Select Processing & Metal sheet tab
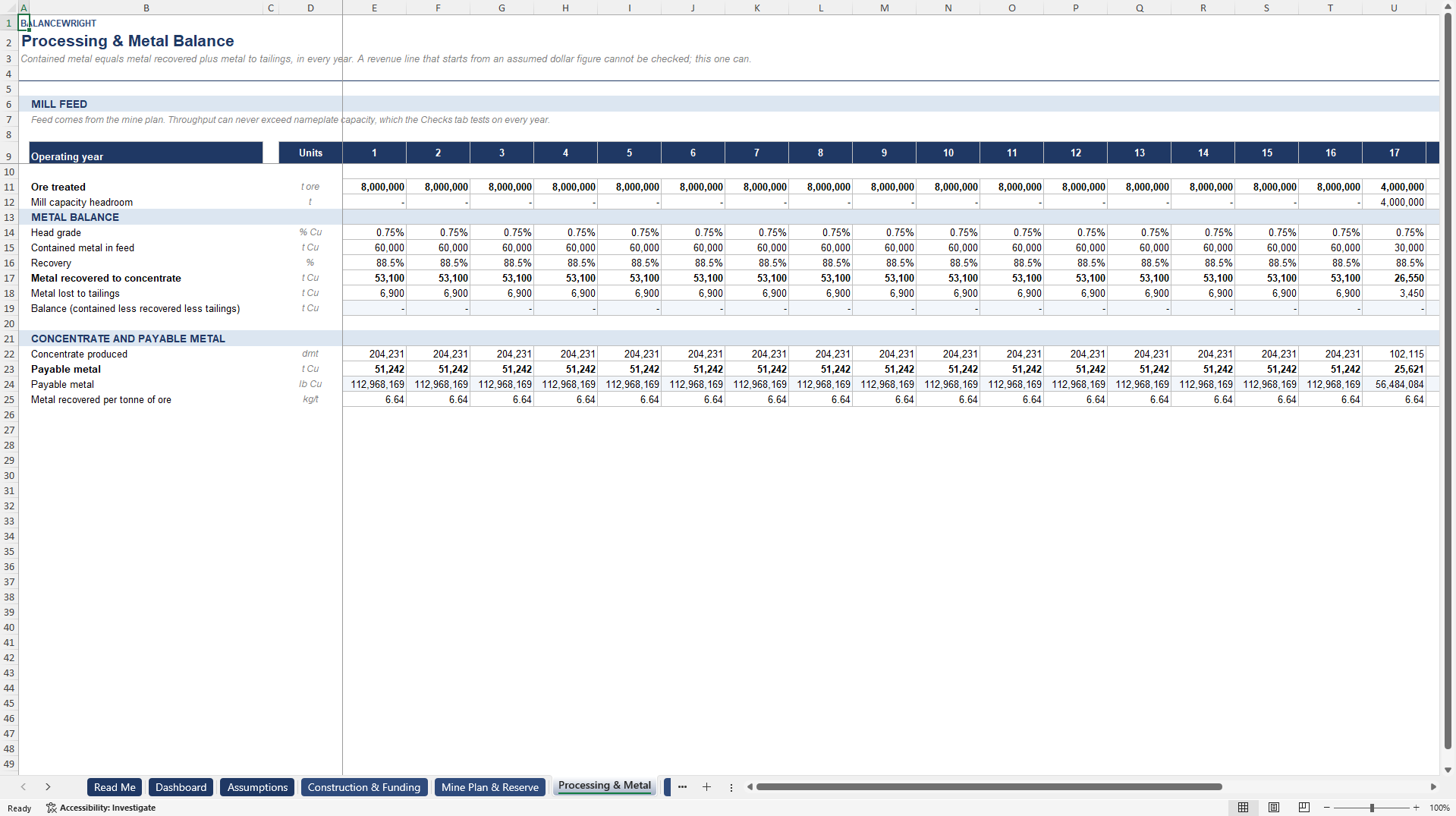Screen dimensions: 1456x816 point(605,786)
